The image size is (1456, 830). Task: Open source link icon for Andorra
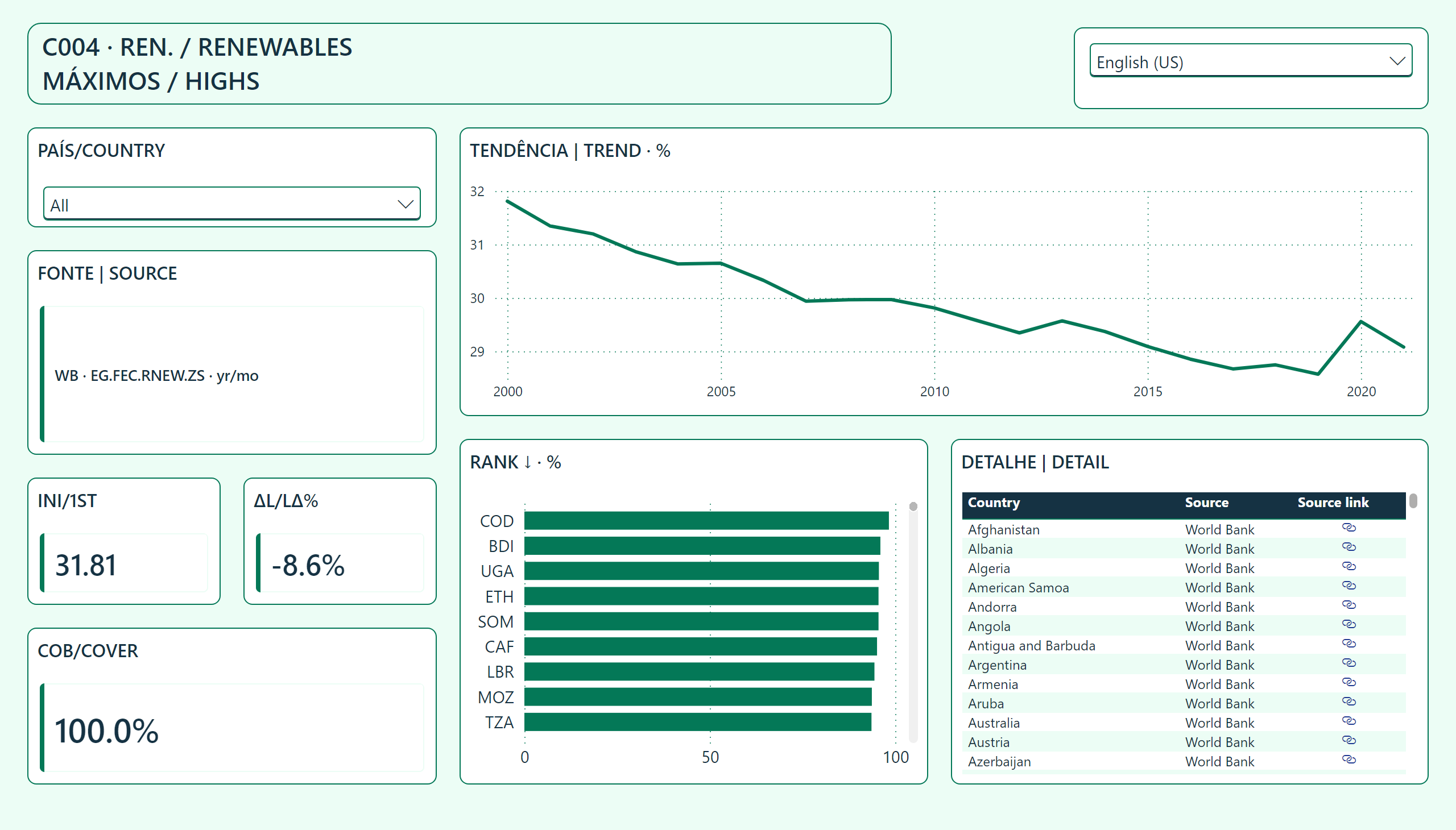click(x=1348, y=605)
